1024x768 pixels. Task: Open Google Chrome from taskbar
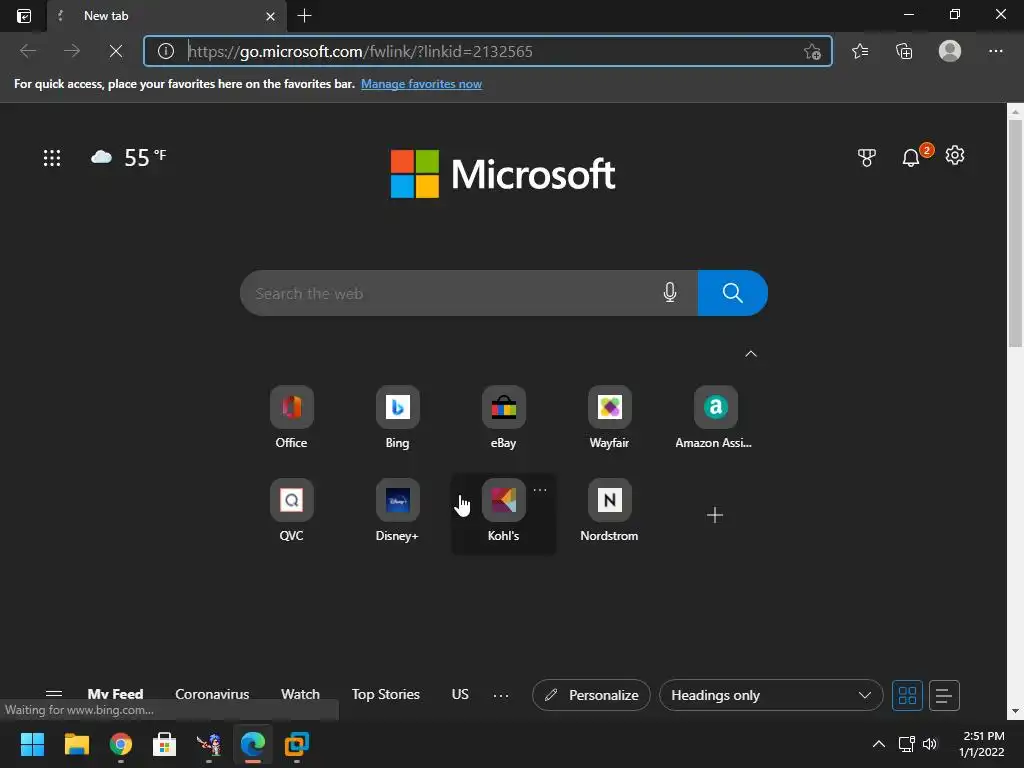(x=121, y=744)
